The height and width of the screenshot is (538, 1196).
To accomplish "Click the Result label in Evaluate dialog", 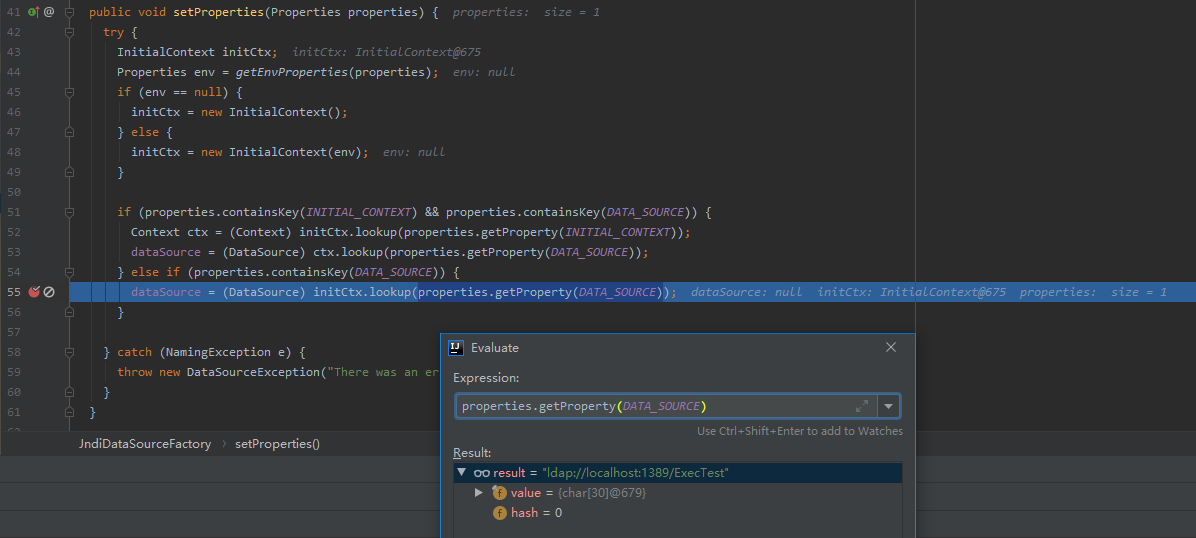I will [x=472, y=453].
